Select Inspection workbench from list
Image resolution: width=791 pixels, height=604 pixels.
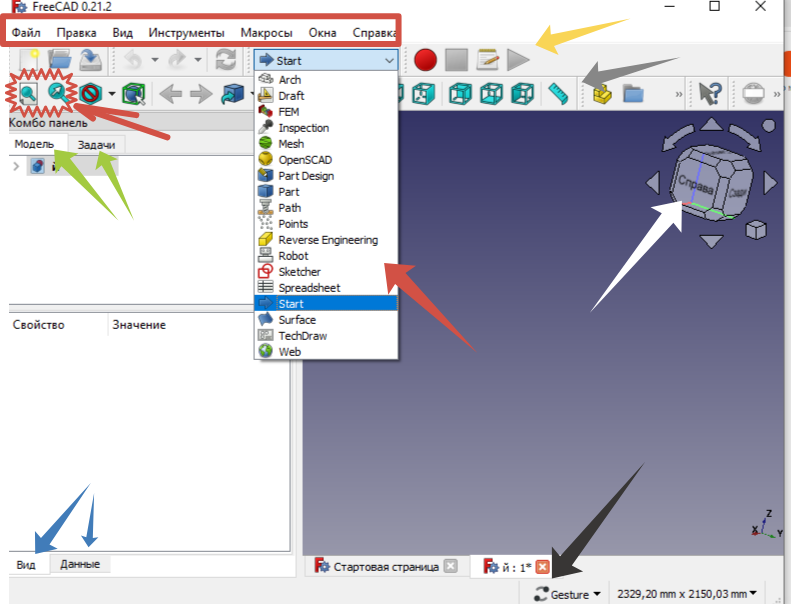tap(326, 128)
